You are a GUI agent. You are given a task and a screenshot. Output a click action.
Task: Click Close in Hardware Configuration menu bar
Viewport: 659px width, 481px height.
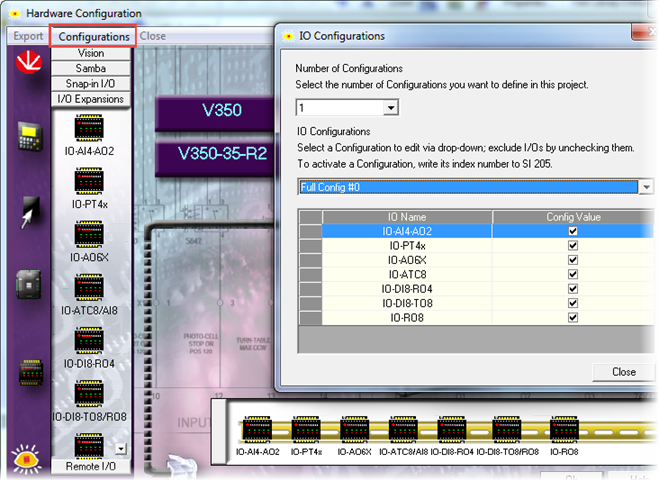(x=153, y=36)
